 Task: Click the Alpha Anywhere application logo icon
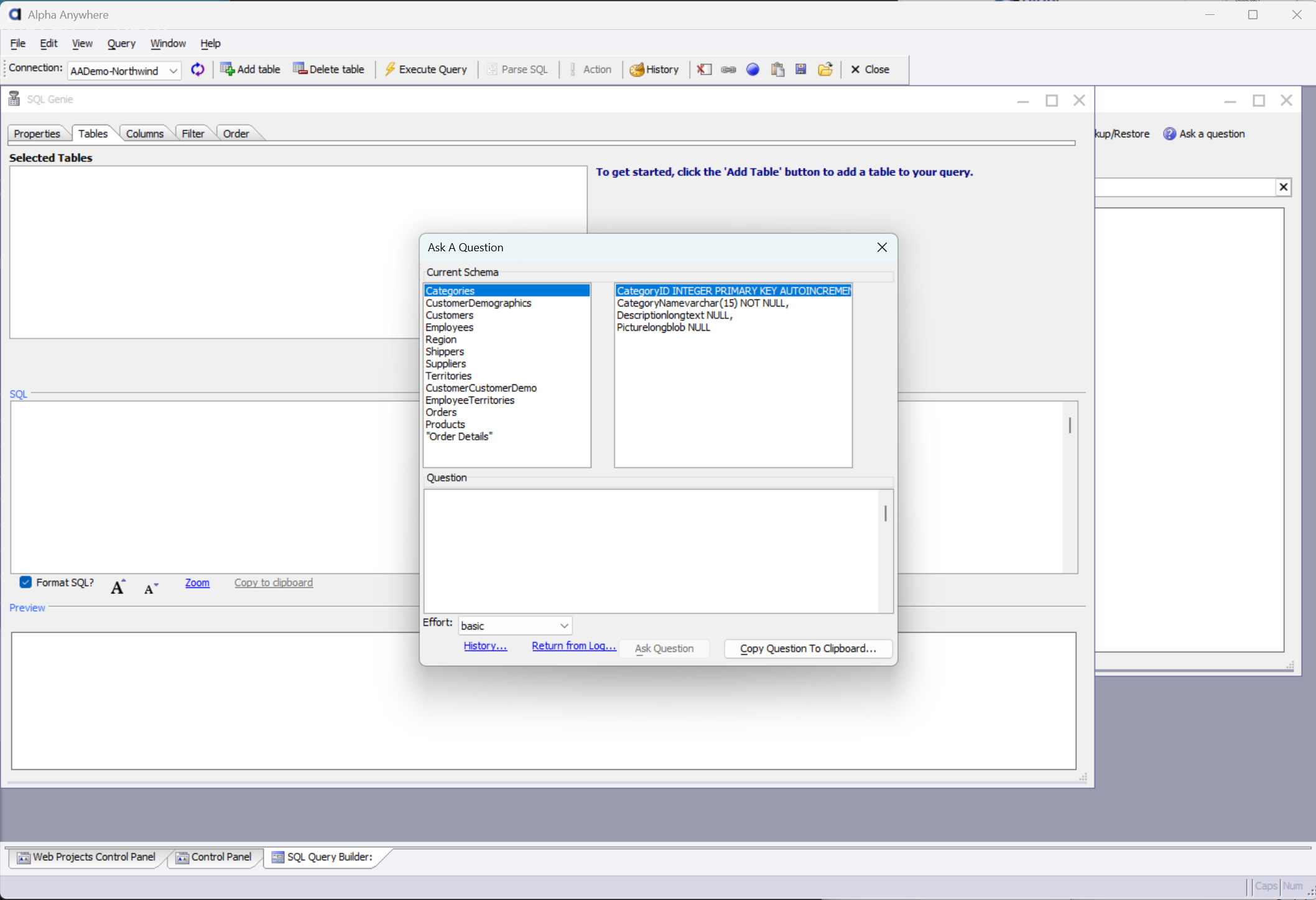[15, 14]
